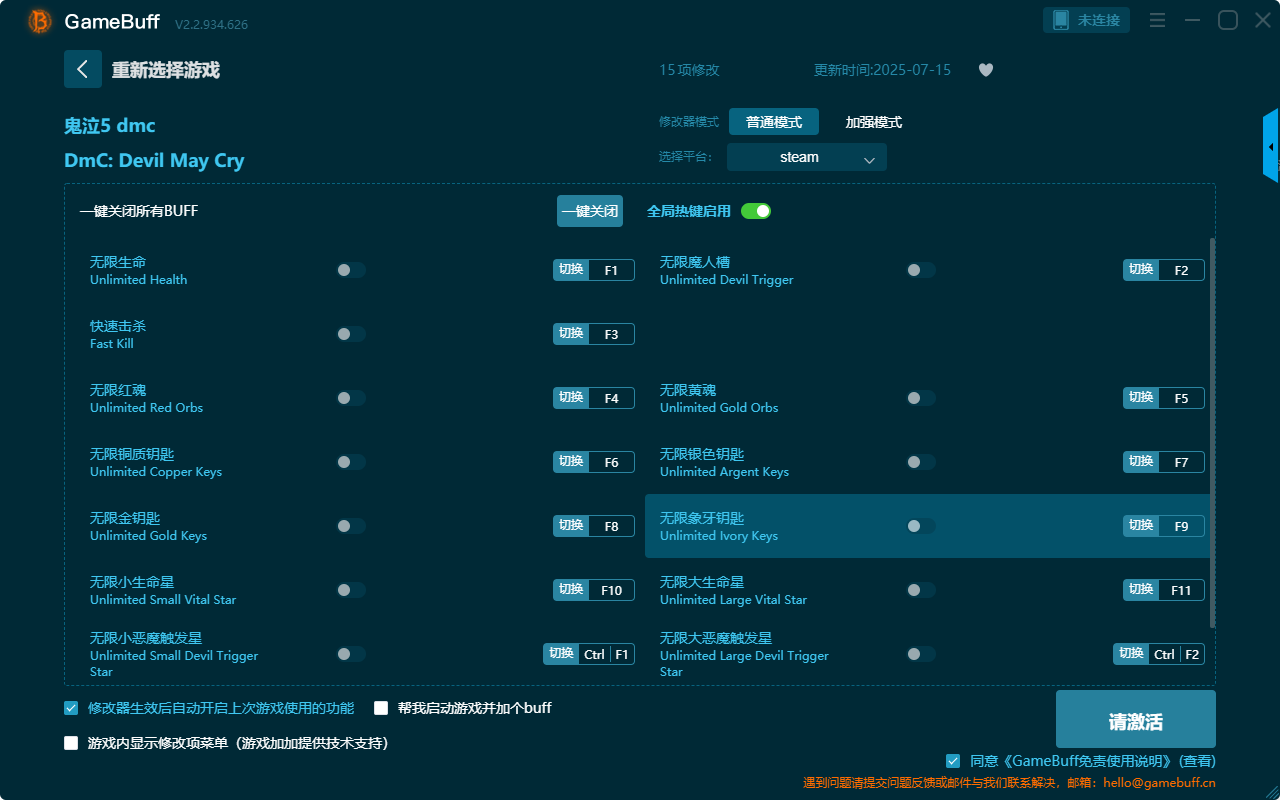This screenshot has height=800, width=1280.
Task: Select 加强模式 mode tab
Action: point(874,122)
